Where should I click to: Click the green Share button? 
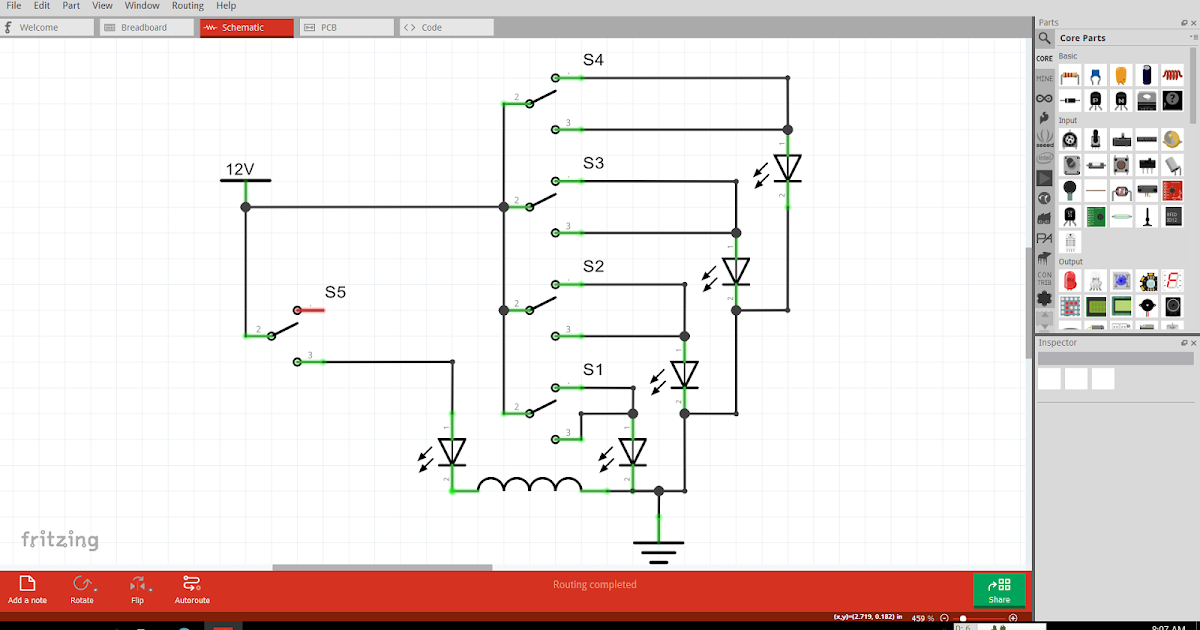tap(999, 590)
